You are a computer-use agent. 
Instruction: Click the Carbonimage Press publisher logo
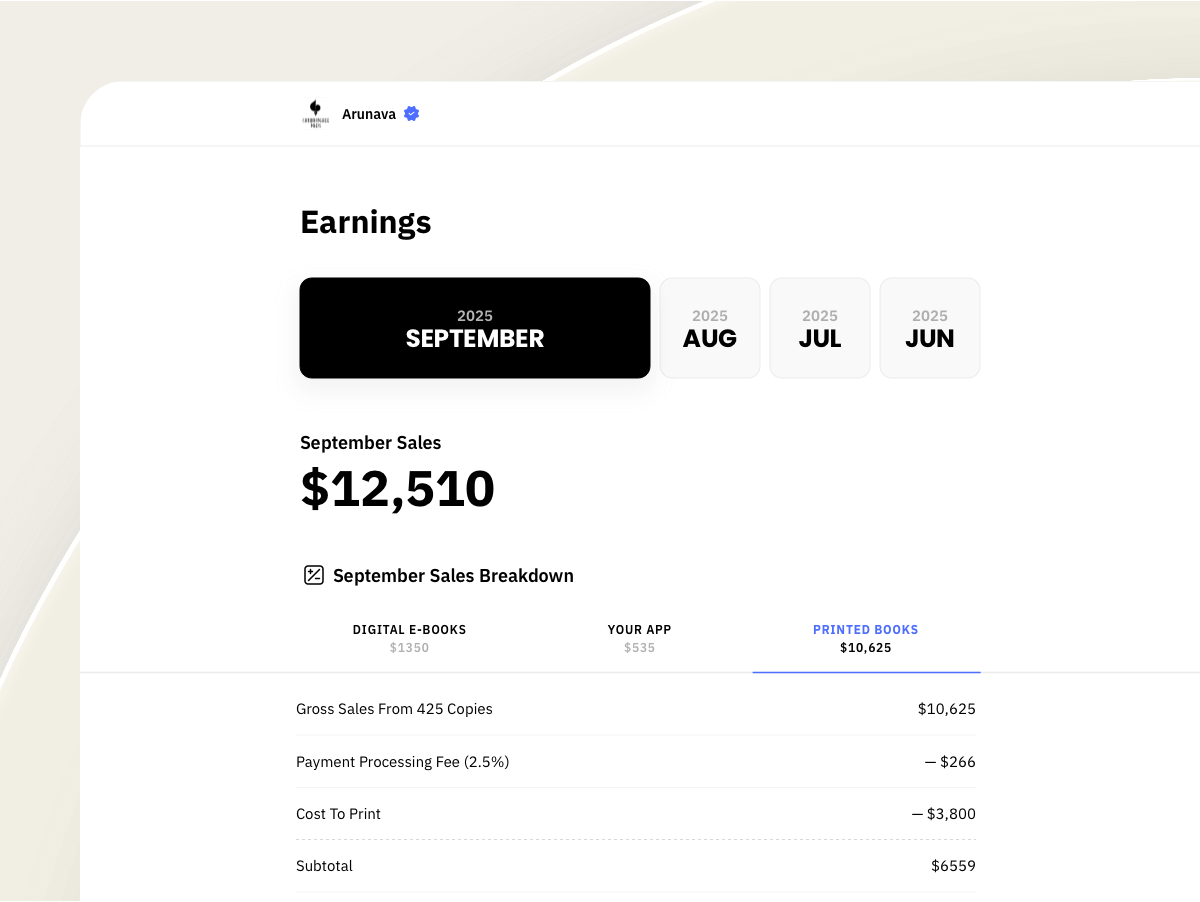pyautogui.click(x=314, y=114)
